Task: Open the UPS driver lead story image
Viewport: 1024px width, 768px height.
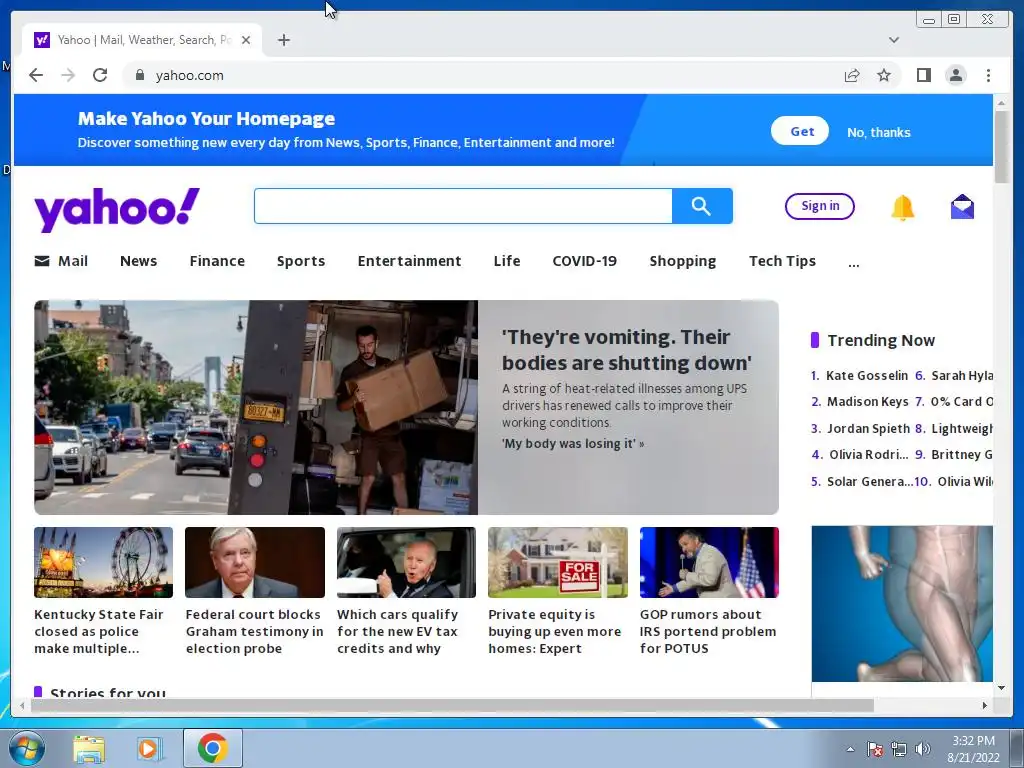Action: pyautogui.click(x=256, y=408)
